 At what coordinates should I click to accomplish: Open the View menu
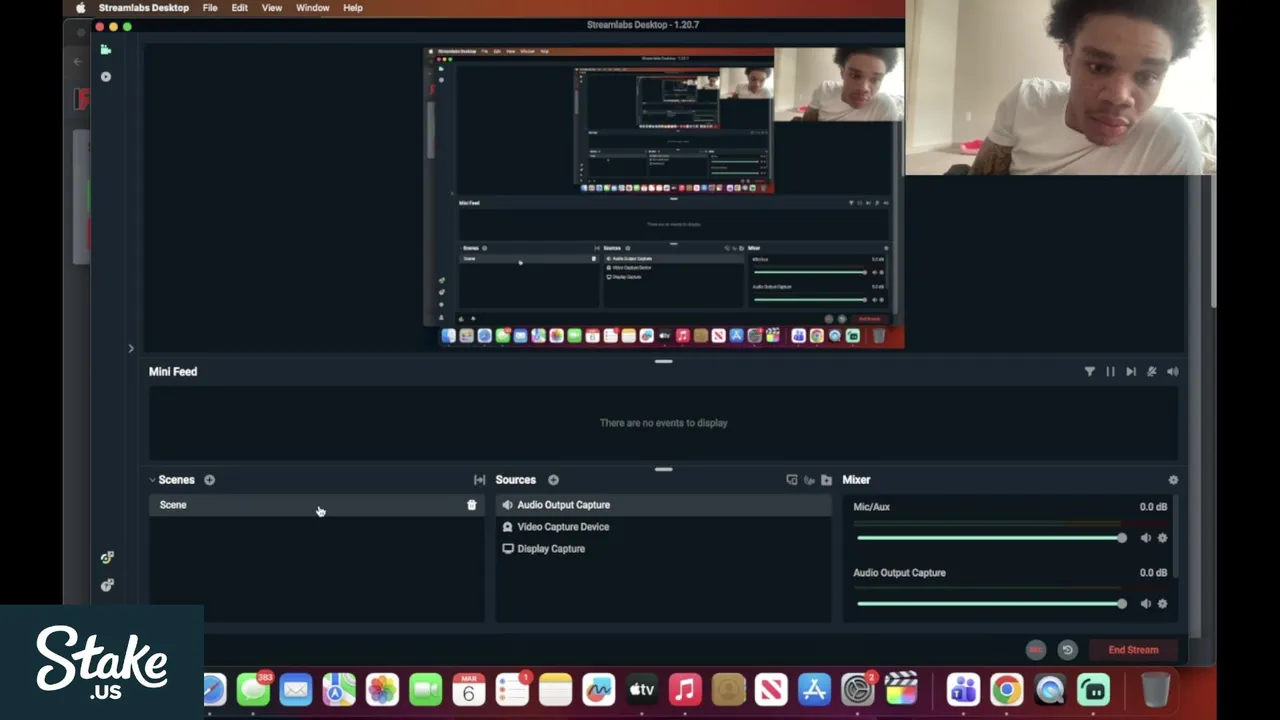272,8
